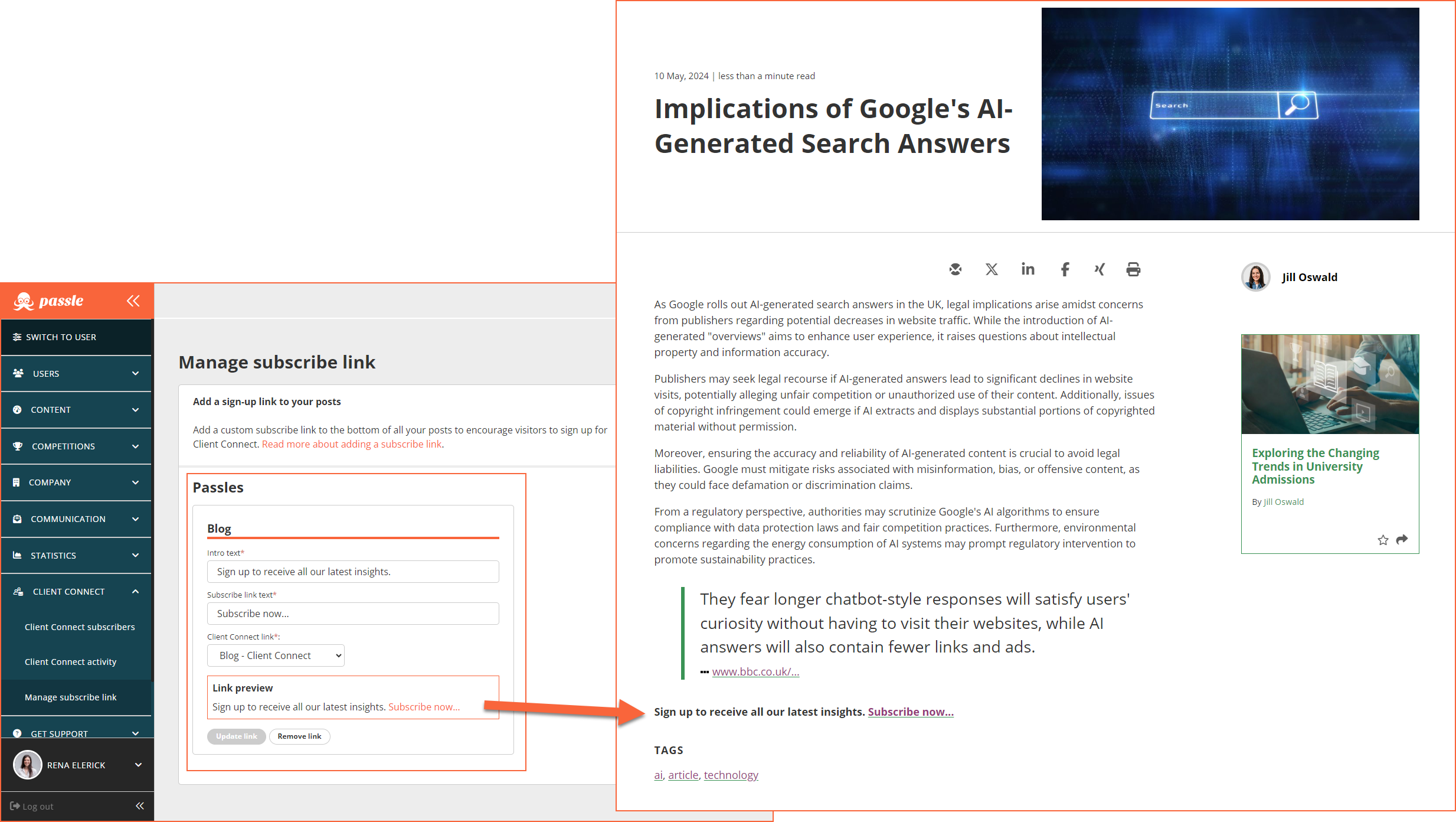Screen dimensions: 1456x822
Task: Open Rena Elerick user menu chevron
Action: pos(139,765)
